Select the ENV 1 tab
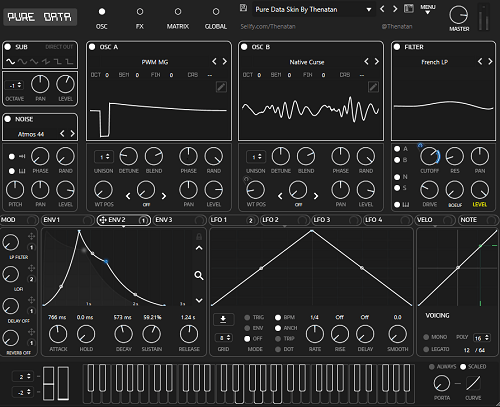The width and height of the screenshot is (500, 407). click(x=68, y=220)
